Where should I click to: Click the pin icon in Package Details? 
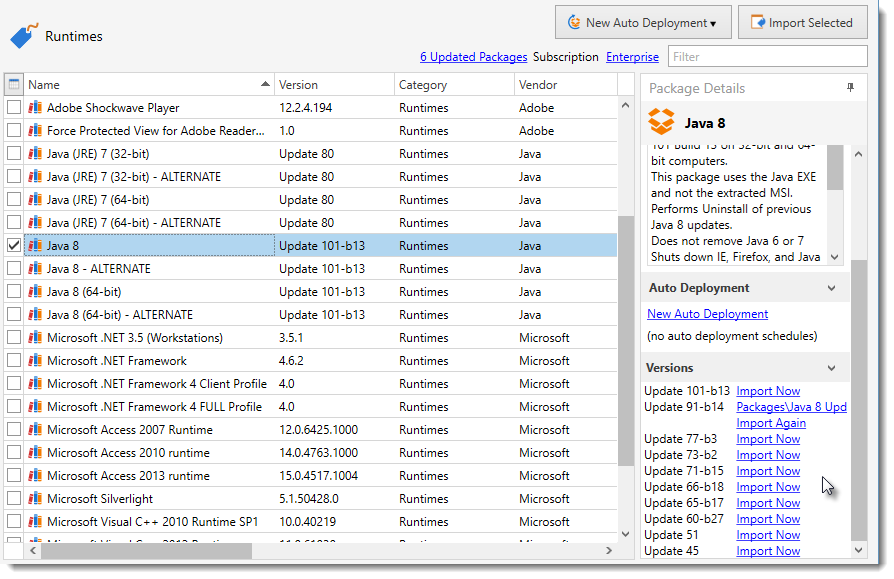coord(850,88)
